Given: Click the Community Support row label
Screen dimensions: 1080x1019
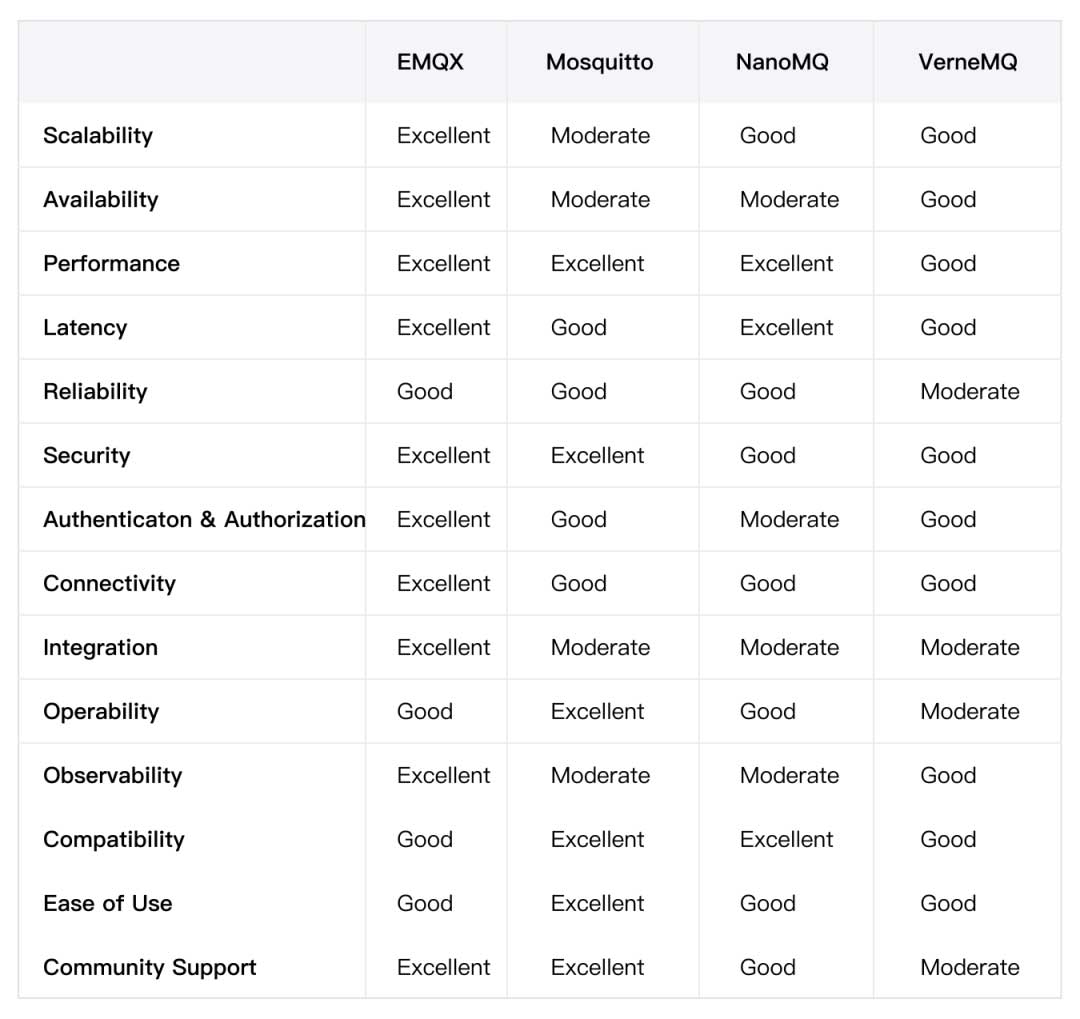Looking at the screenshot, I should [x=149, y=967].
